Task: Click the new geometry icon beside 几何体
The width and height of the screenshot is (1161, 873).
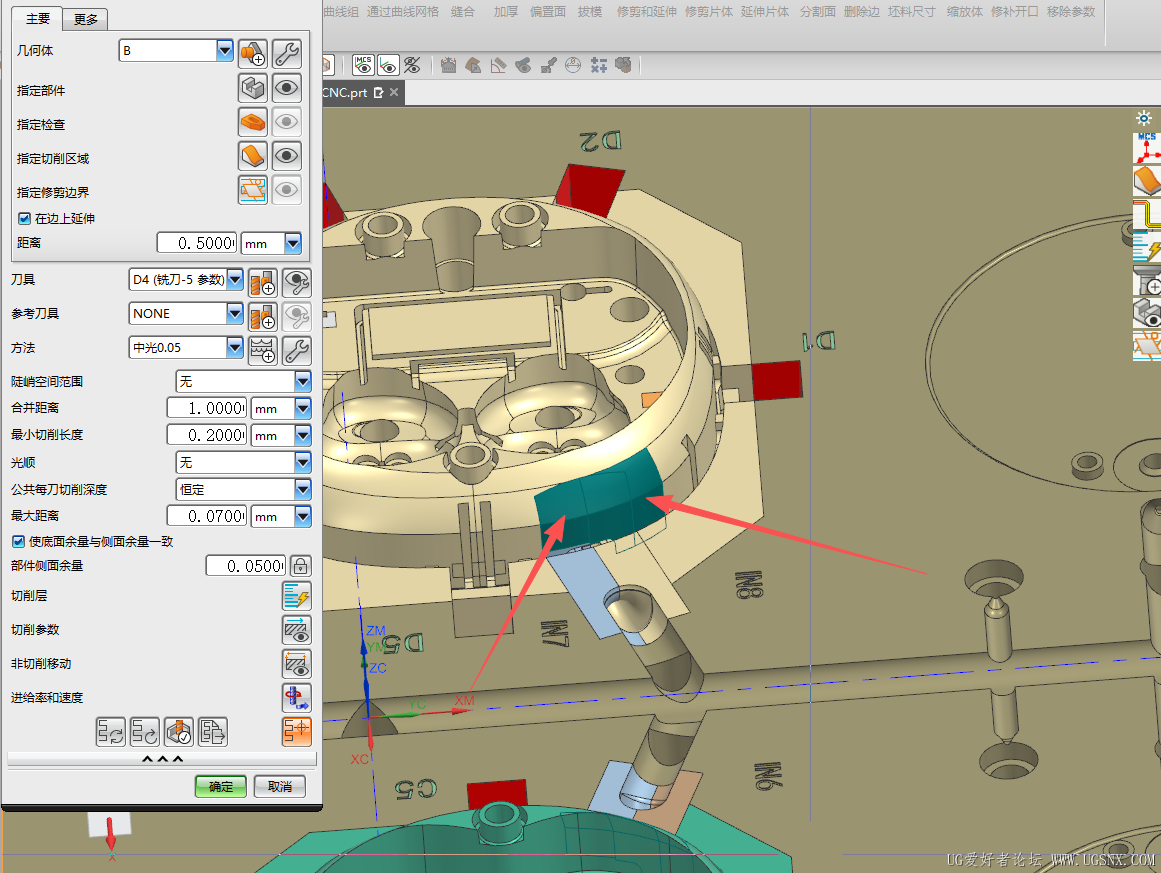Action: pos(252,53)
